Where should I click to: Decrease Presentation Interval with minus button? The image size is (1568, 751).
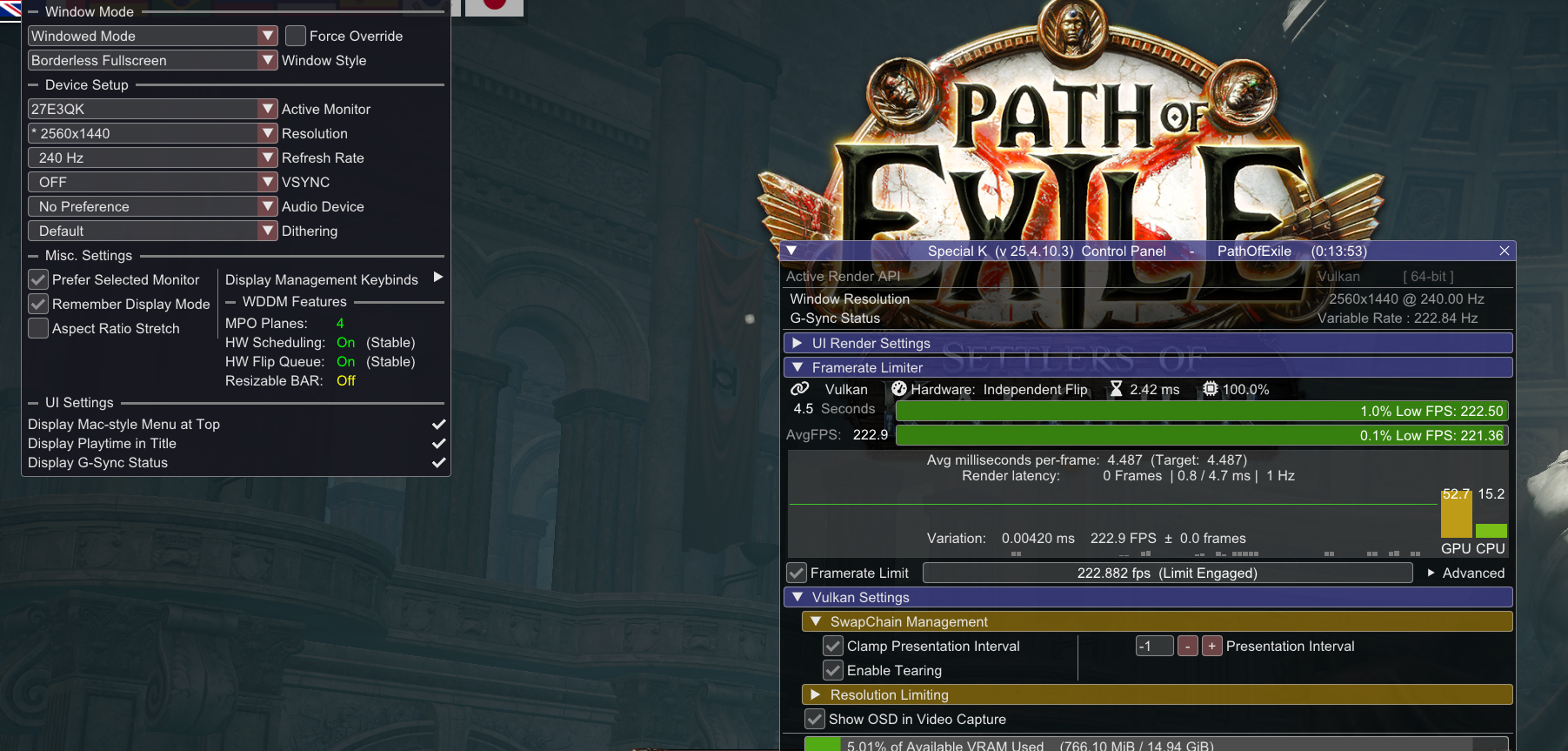[1188, 646]
